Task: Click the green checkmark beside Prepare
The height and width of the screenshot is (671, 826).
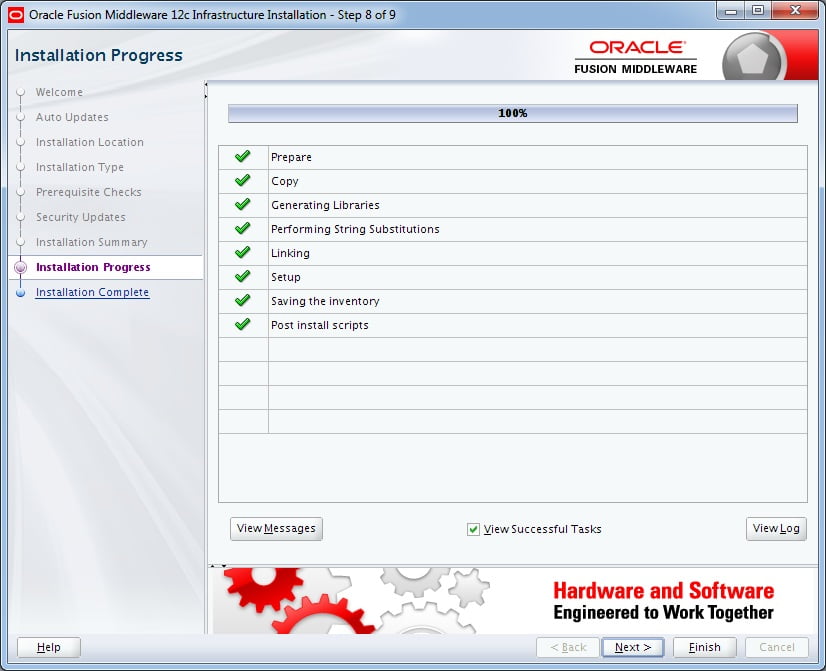Action: click(x=242, y=156)
